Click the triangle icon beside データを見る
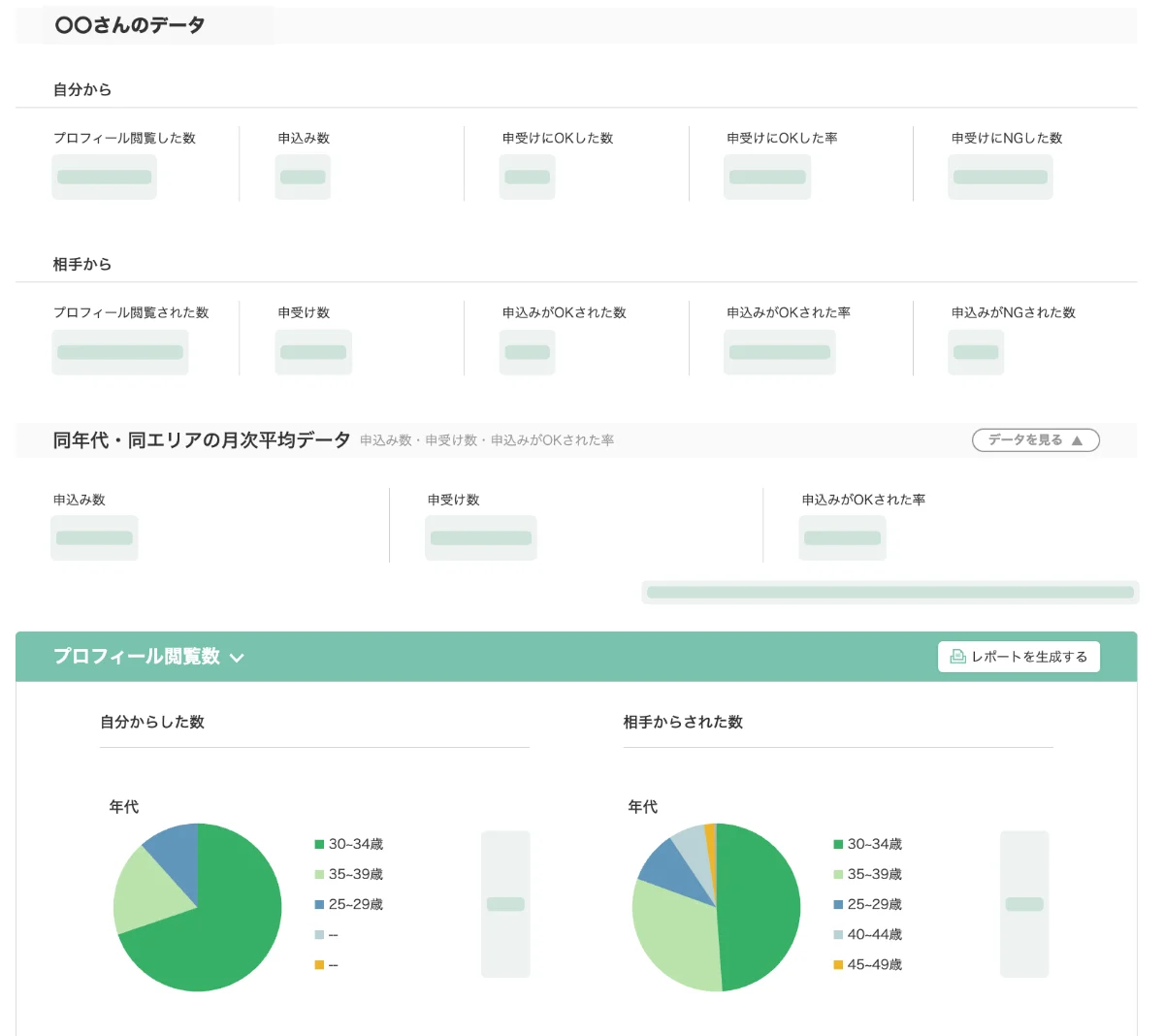This screenshot has height=1036, width=1164. (1077, 440)
